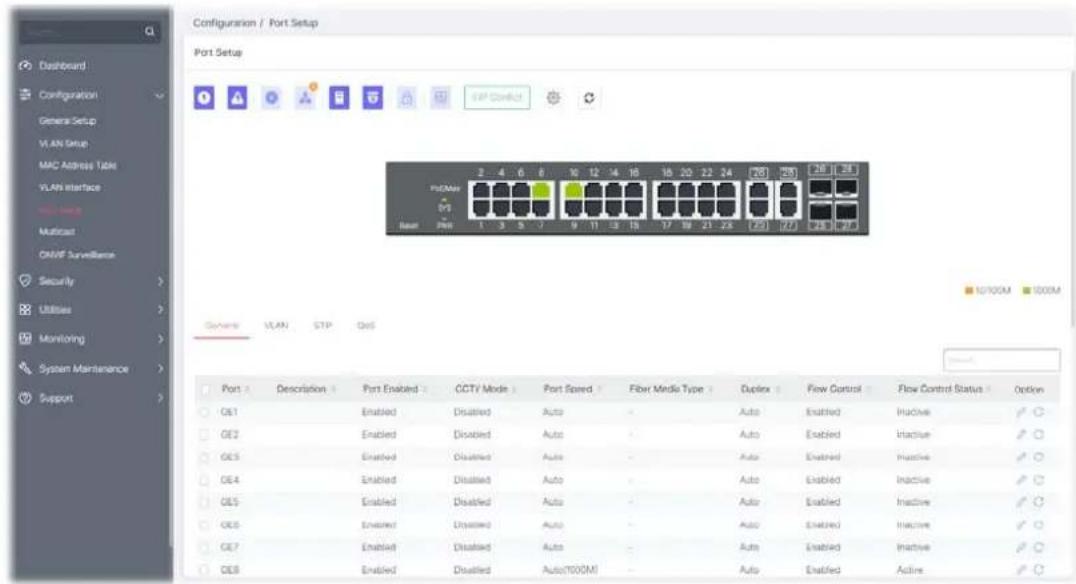Tick the checkbox for port GE4
This screenshot has width=1076, height=584.
coord(204,480)
